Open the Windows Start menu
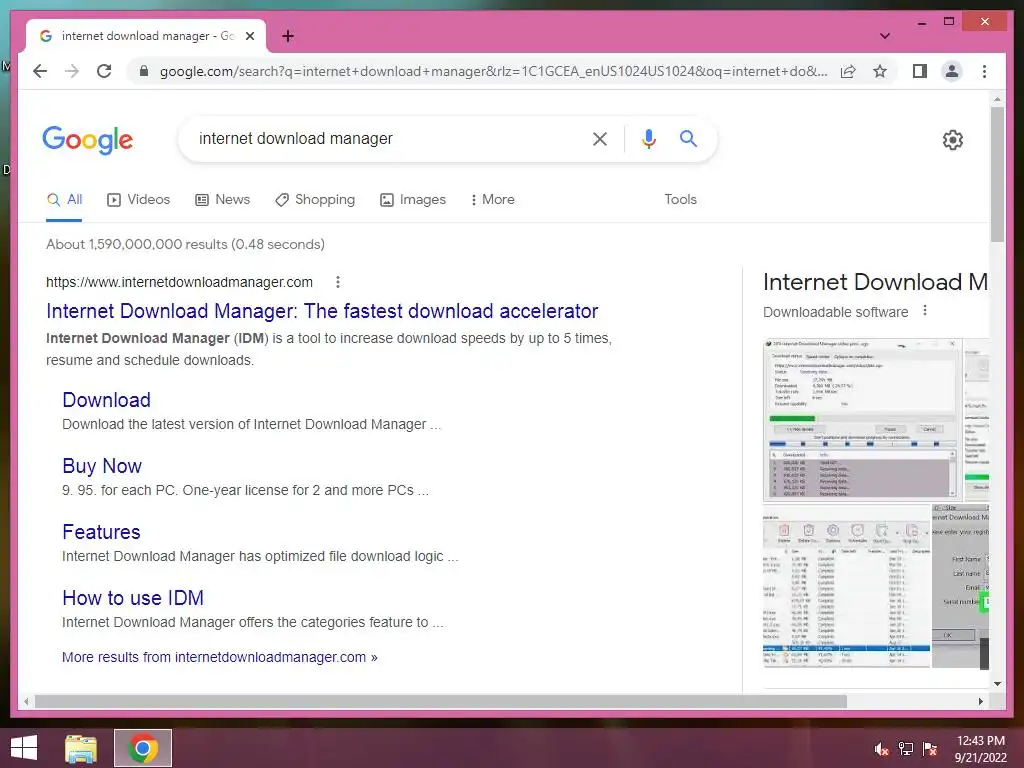 click(24, 748)
